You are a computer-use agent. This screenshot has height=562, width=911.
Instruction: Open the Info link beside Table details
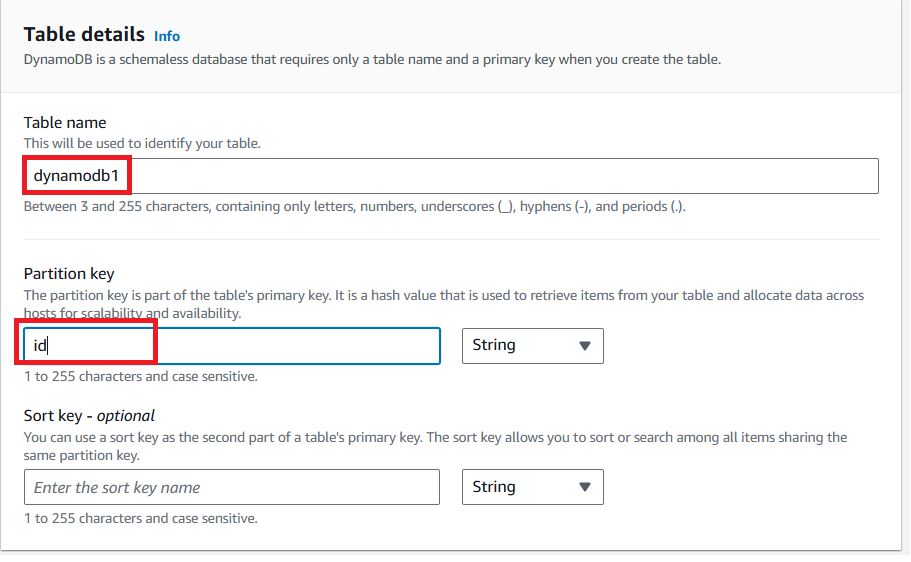[167, 36]
